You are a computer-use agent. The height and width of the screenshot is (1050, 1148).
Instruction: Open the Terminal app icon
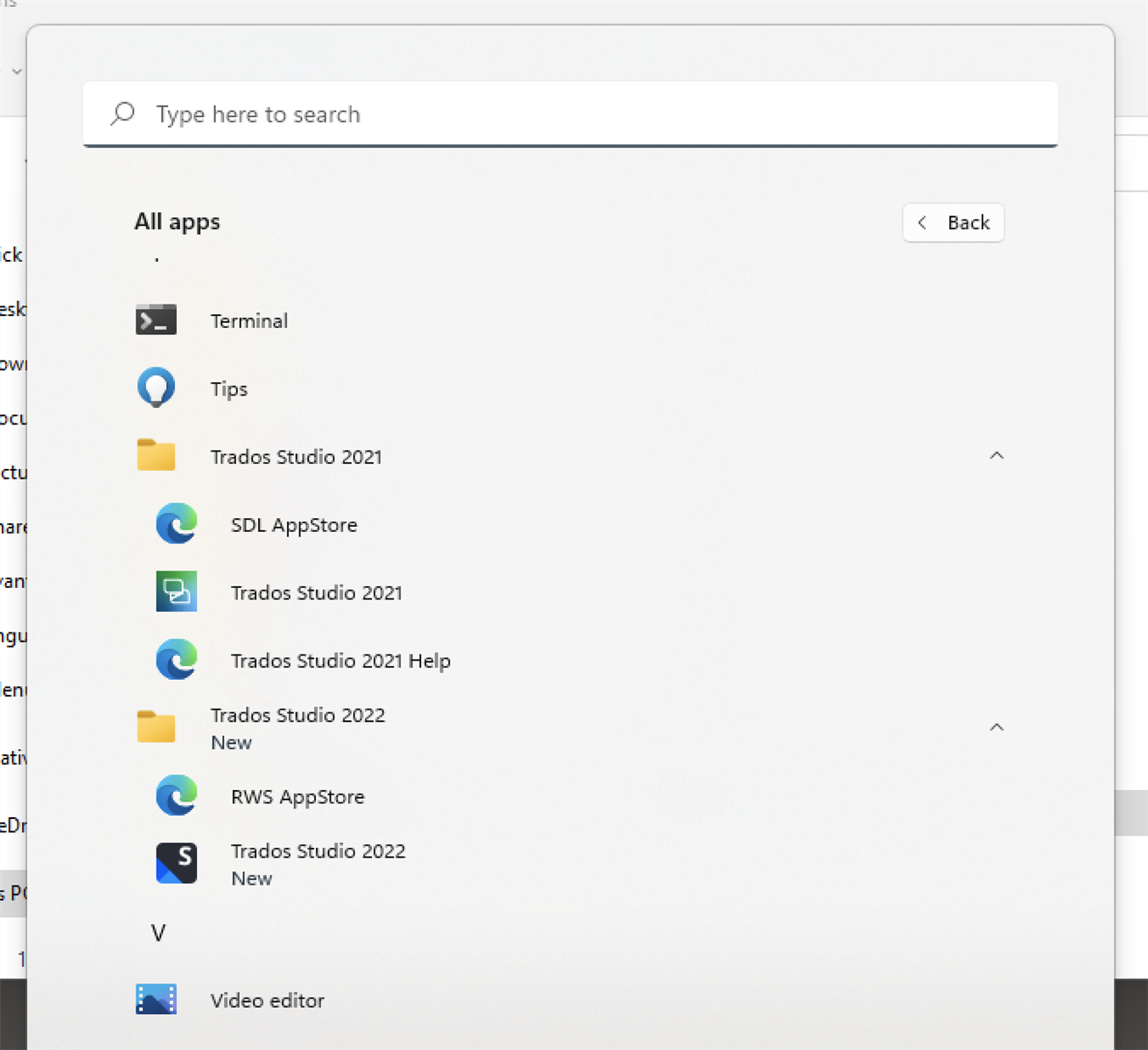point(156,320)
